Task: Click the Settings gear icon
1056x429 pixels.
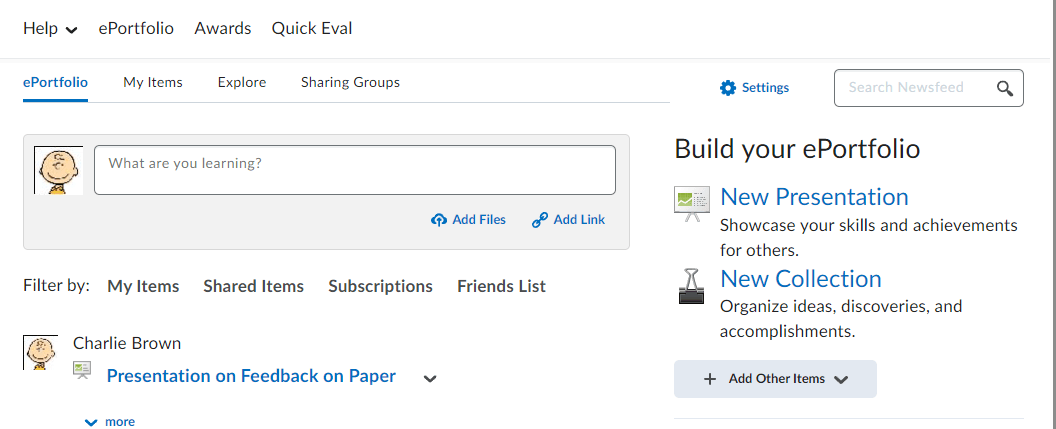Action: tap(727, 88)
